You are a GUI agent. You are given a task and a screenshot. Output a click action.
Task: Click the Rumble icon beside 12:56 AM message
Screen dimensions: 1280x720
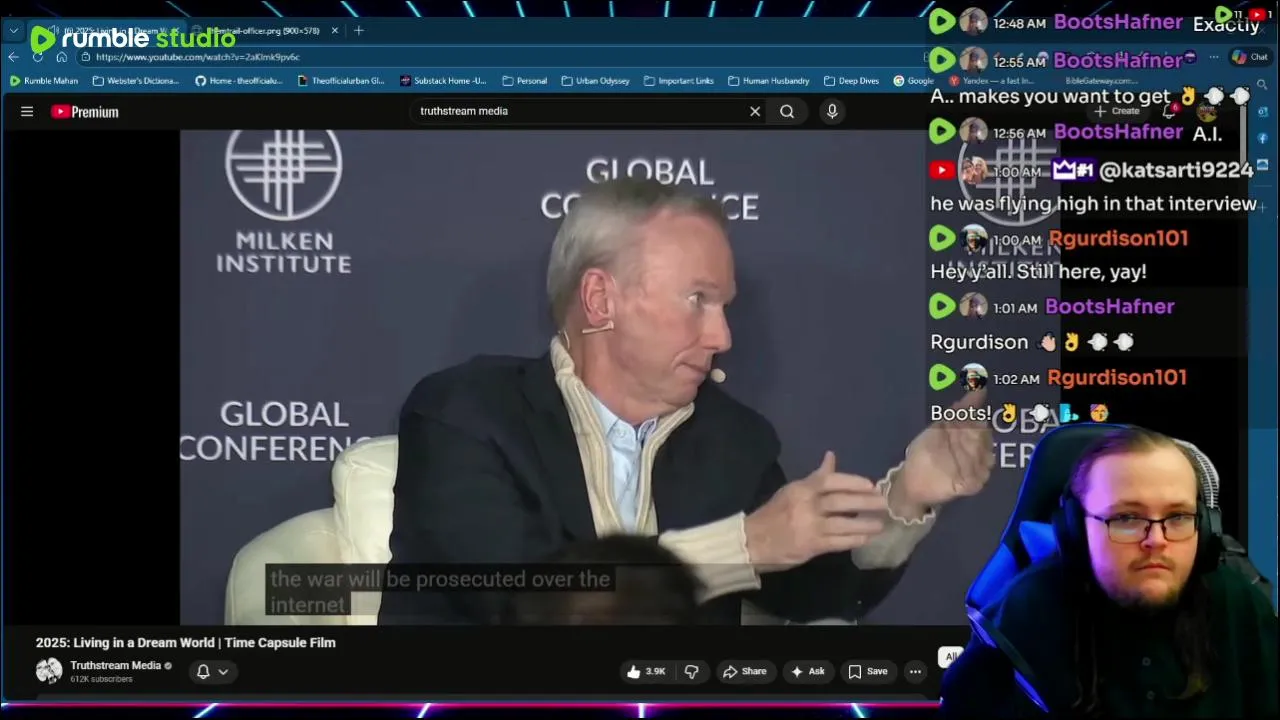[942, 132]
